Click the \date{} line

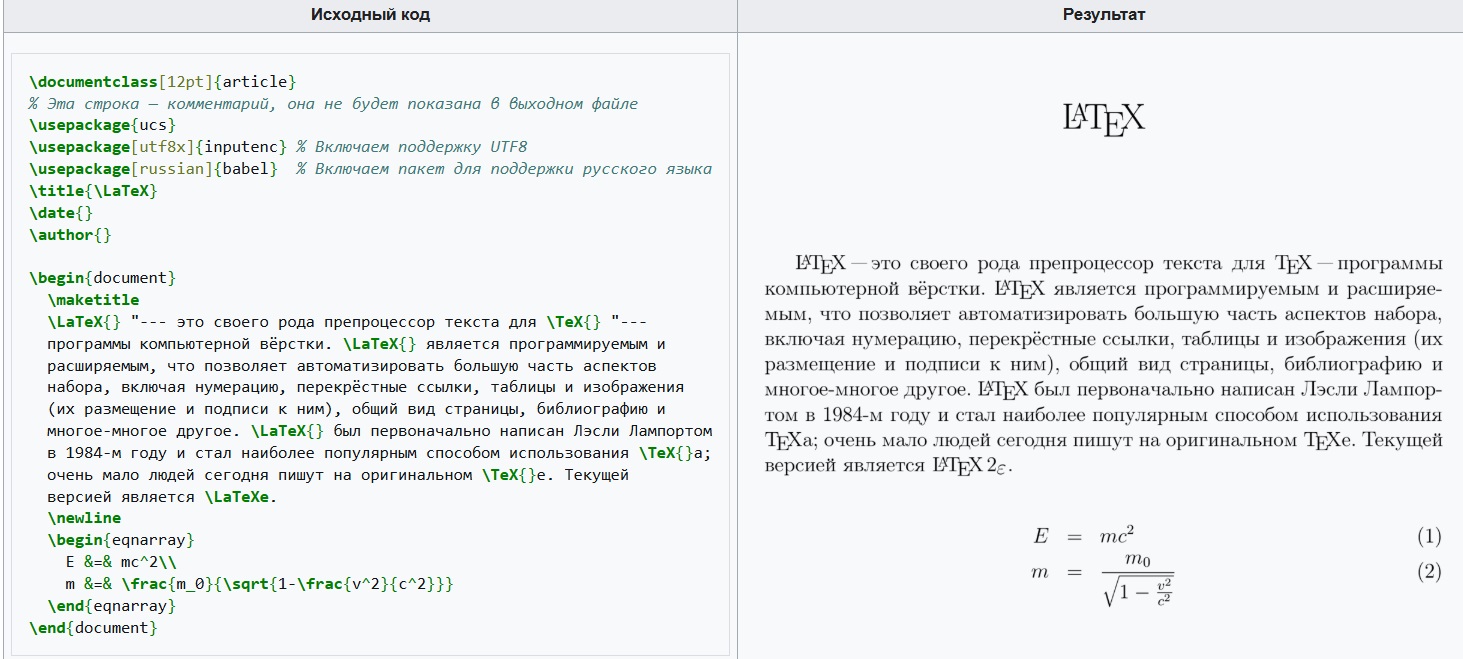[62, 213]
